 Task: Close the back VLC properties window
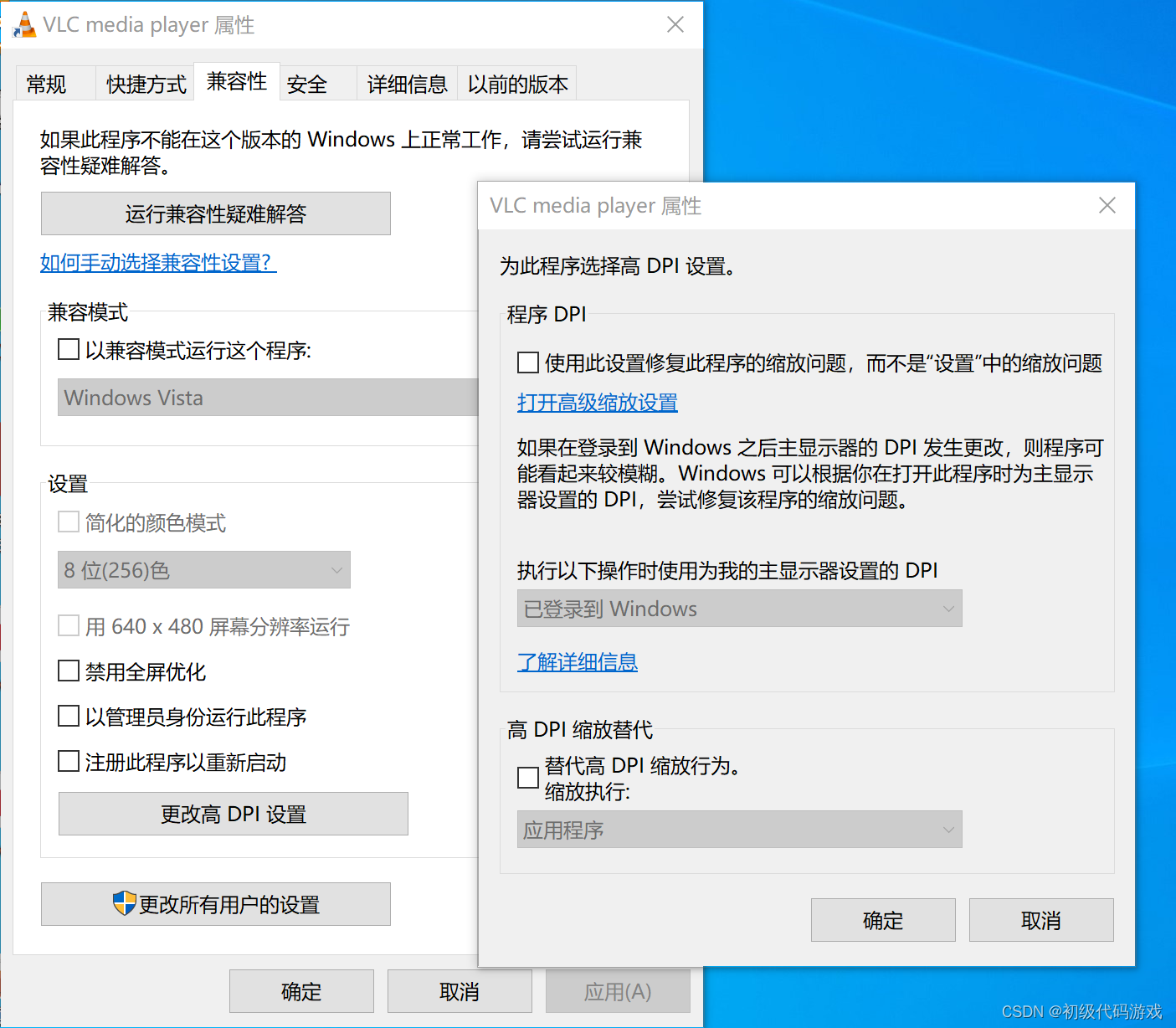pos(675,24)
